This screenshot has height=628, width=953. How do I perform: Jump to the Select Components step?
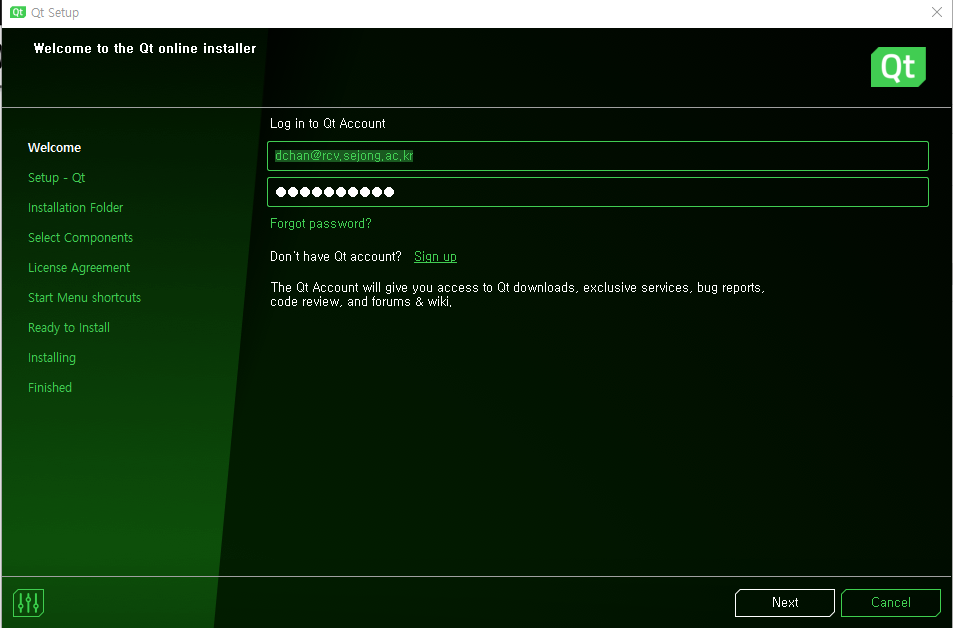[80, 238]
